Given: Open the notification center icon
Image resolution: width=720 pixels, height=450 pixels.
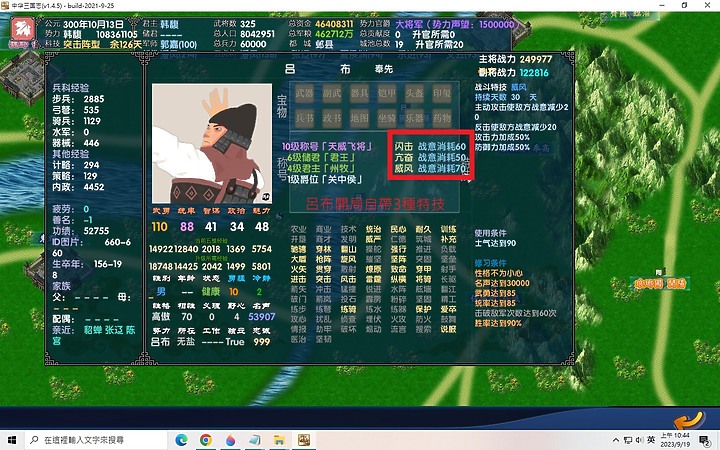Looking at the screenshot, I should tap(704, 440).
